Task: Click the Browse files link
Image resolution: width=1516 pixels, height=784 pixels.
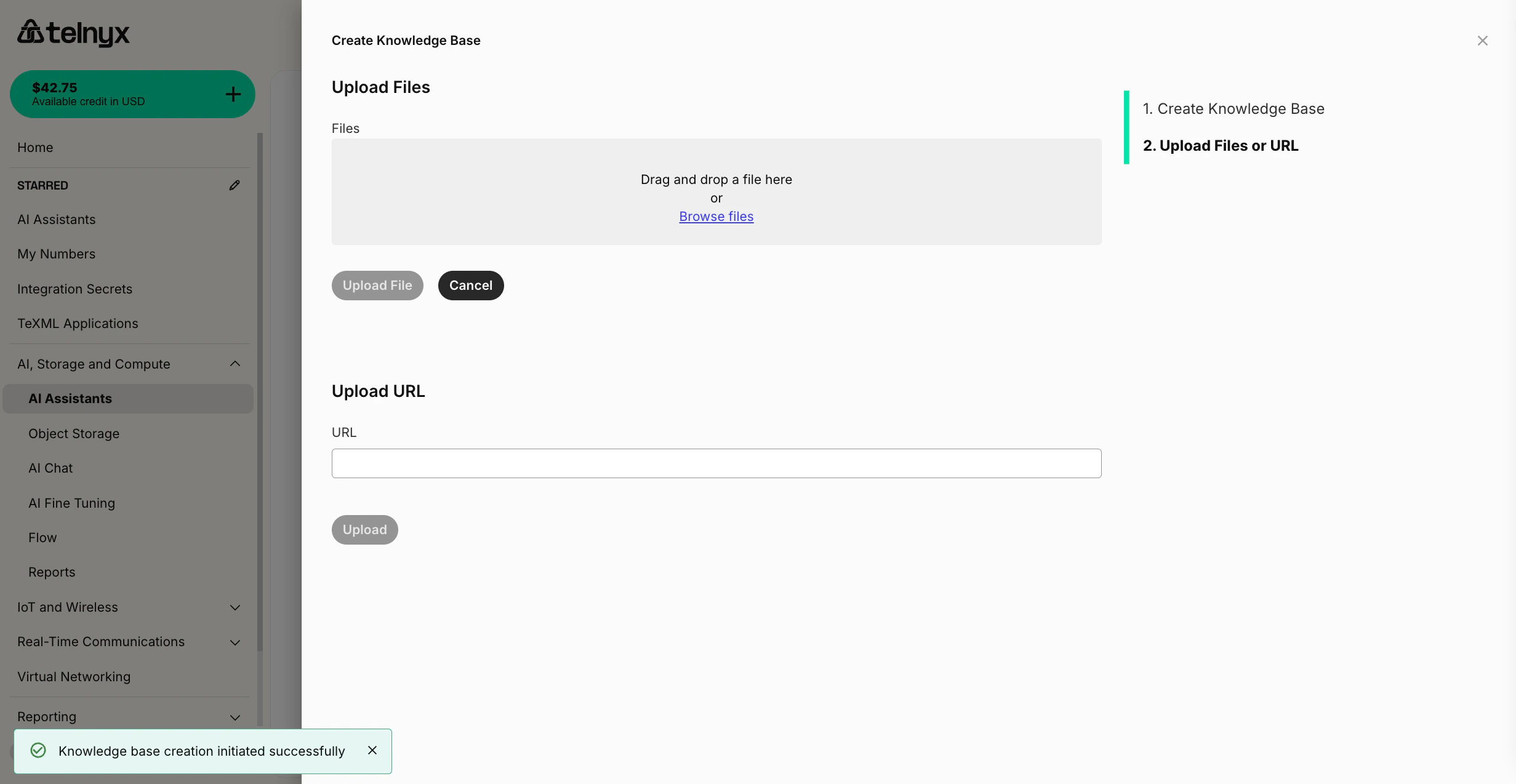Action: click(x=716, y=216)
